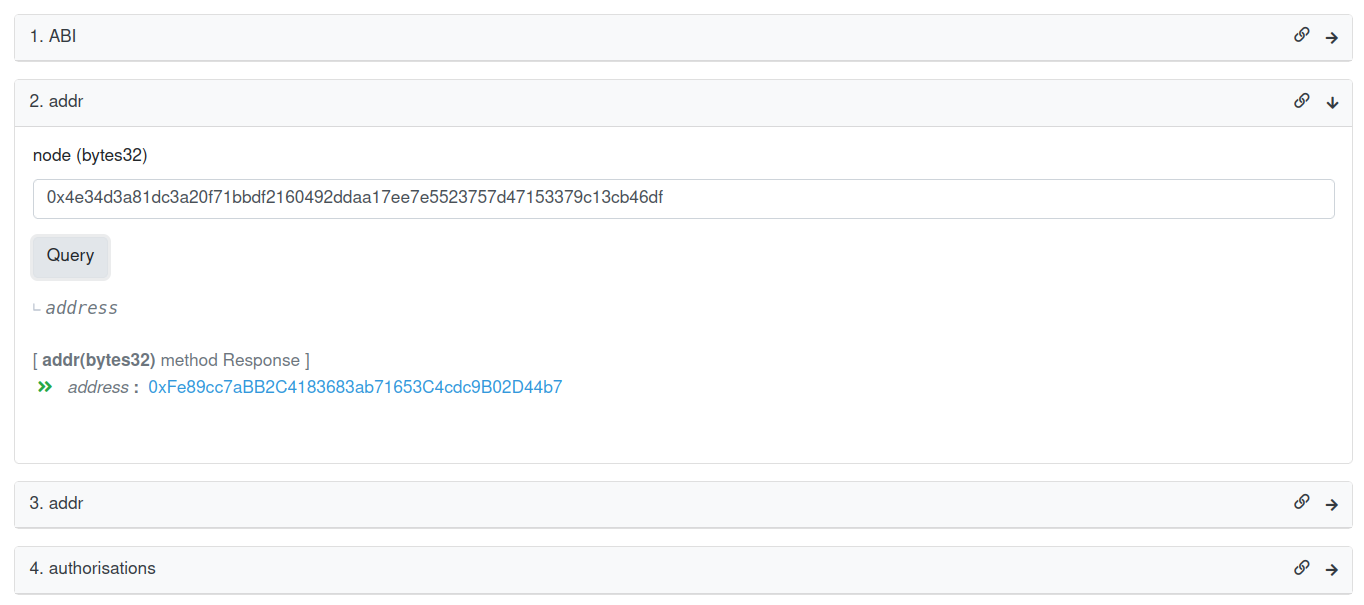Click link icon on expanded '2. addr' row
The width and height of the screenshot is (1364, 605).
[1301, 100]
